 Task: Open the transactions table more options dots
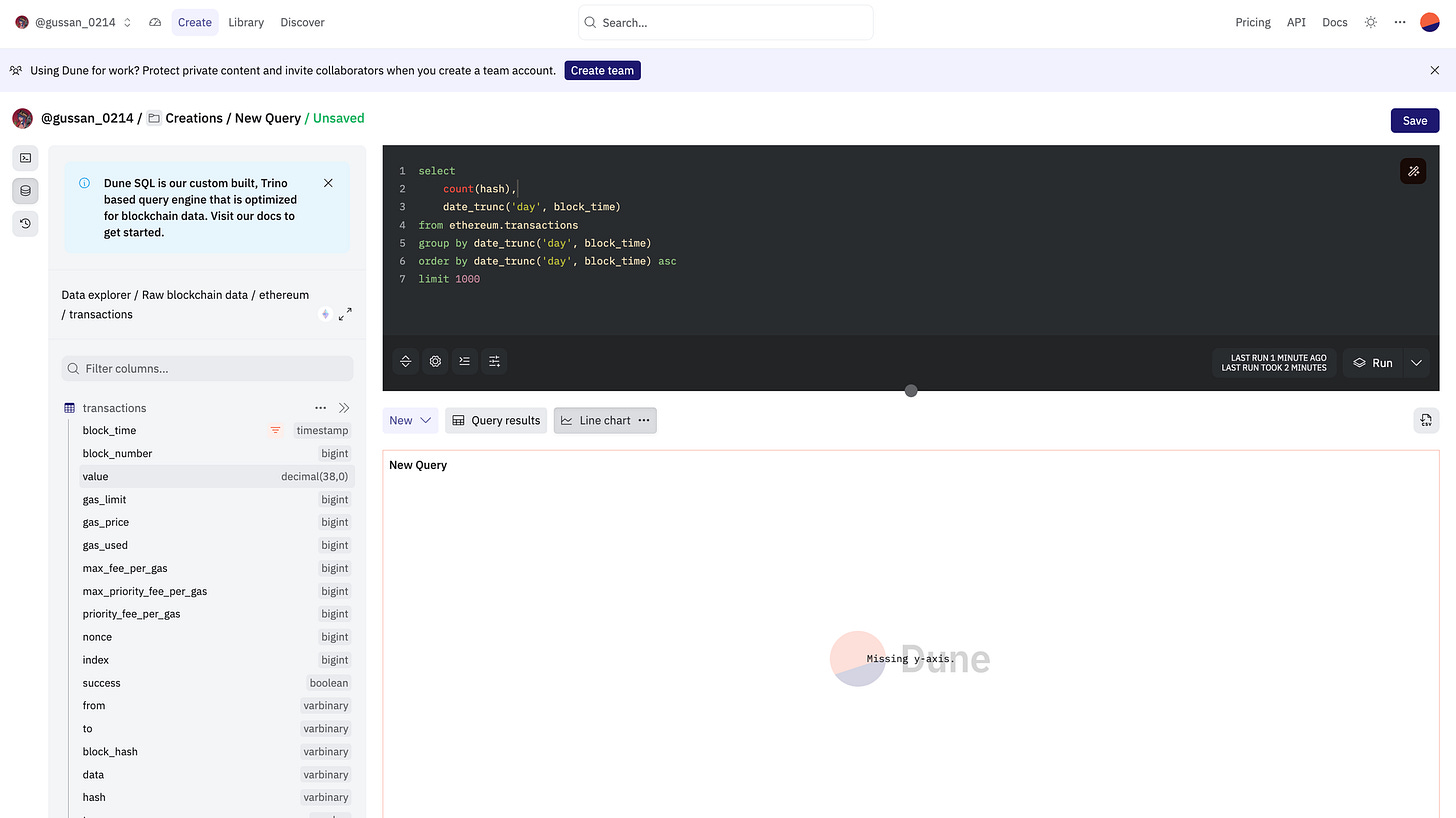pyautogui.click(x=320, y=408)
